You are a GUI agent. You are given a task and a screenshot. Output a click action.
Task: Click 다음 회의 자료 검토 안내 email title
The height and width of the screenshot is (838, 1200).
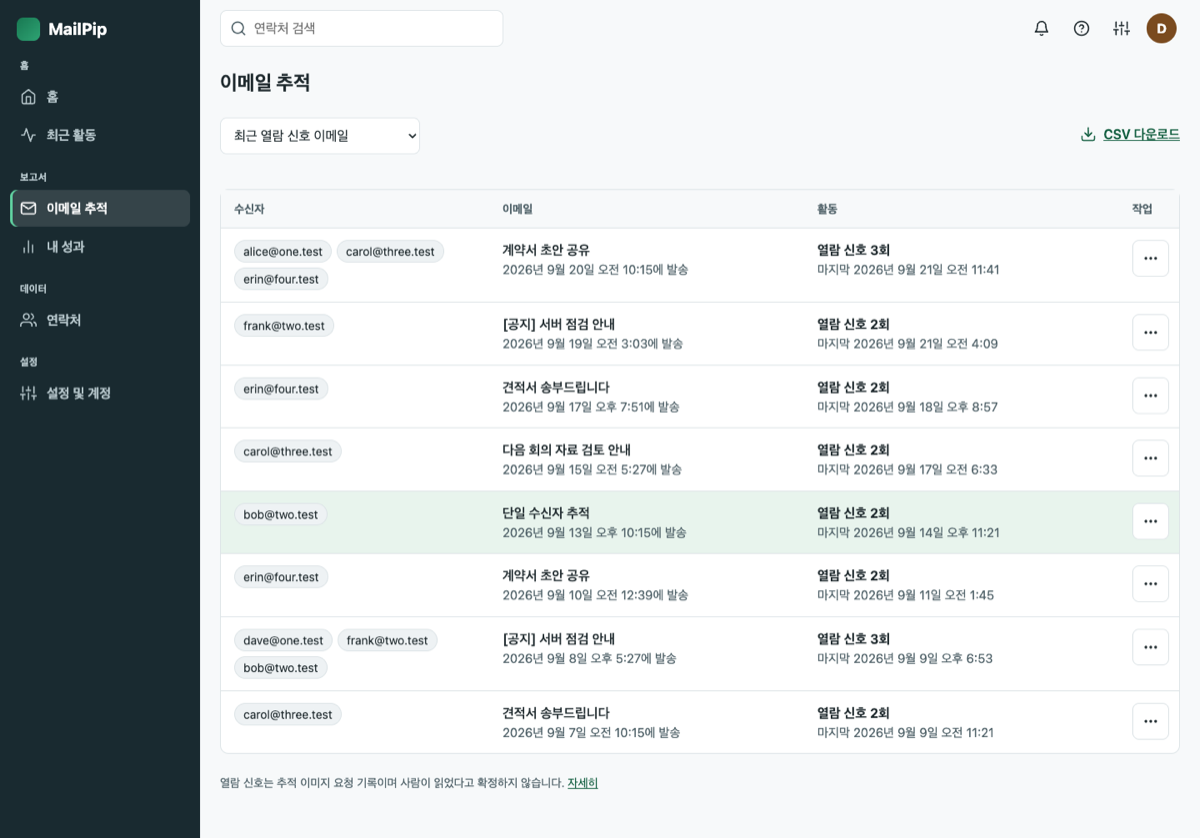[x=566, y=450]
